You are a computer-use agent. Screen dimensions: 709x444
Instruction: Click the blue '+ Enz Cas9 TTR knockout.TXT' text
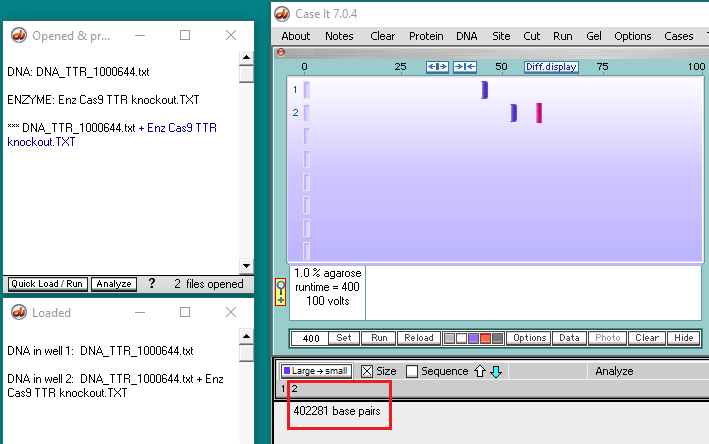tap(112, 135)
